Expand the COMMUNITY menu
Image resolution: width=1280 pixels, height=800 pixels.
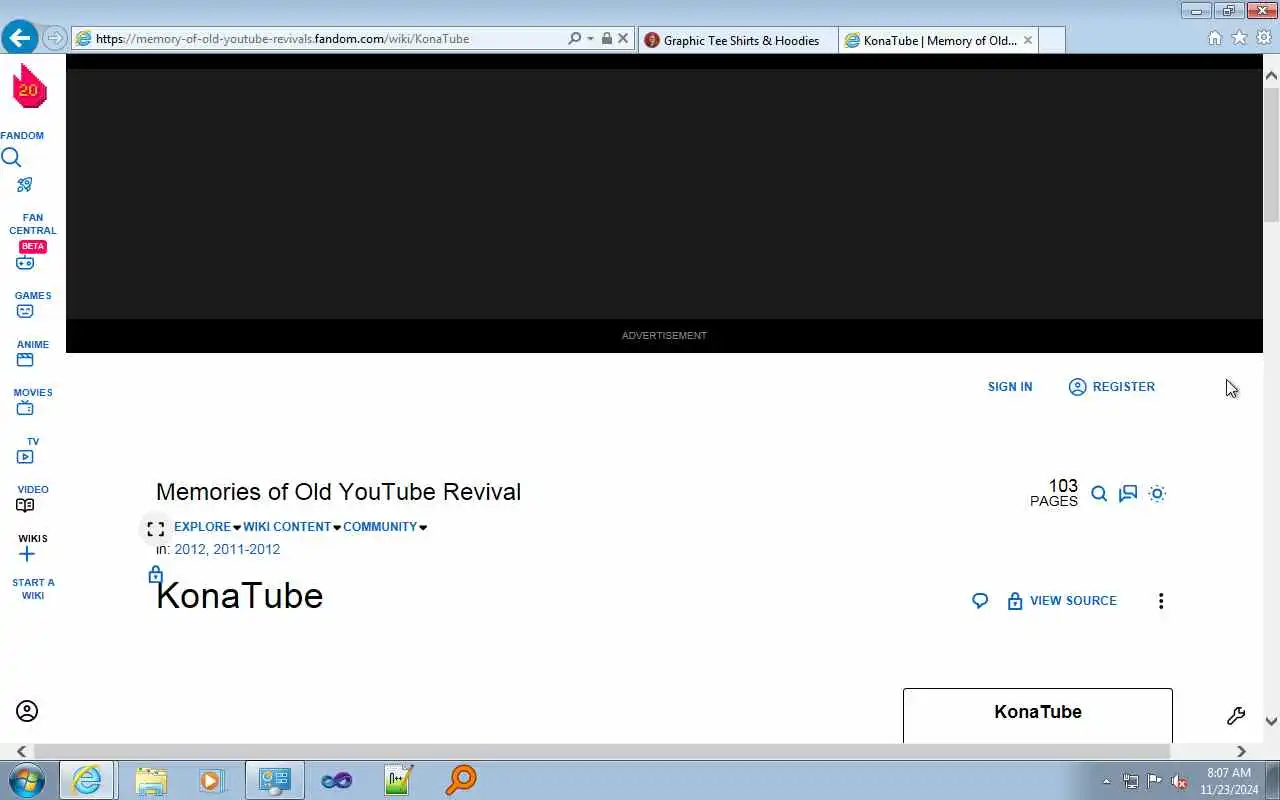[385, 527]
